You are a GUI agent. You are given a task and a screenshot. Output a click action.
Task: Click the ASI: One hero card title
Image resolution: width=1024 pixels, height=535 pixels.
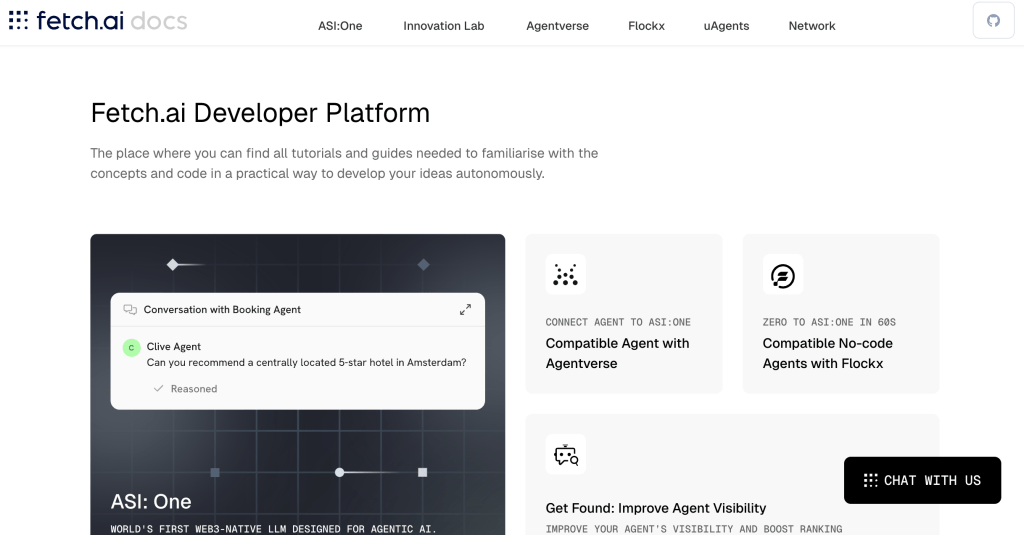(151, 502)
